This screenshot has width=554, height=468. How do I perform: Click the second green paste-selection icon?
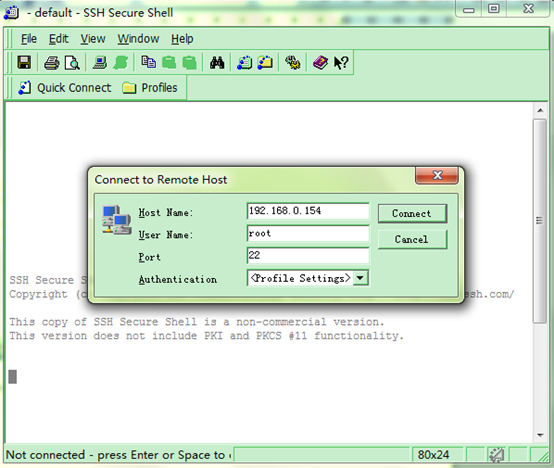[x=189, y=63]
